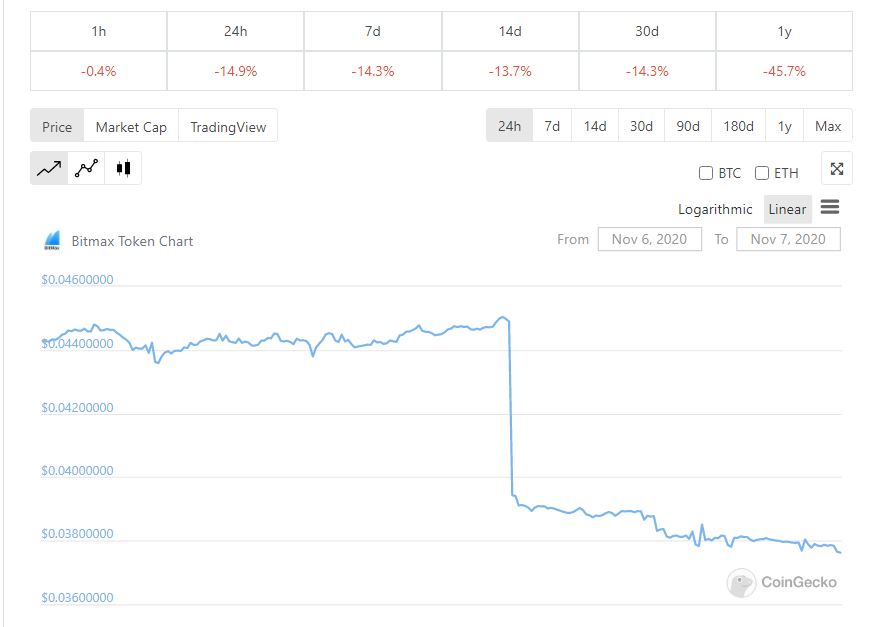Open the TradingView tab
This screenshot has height=627, width=872.
click(x=228, y=127)
